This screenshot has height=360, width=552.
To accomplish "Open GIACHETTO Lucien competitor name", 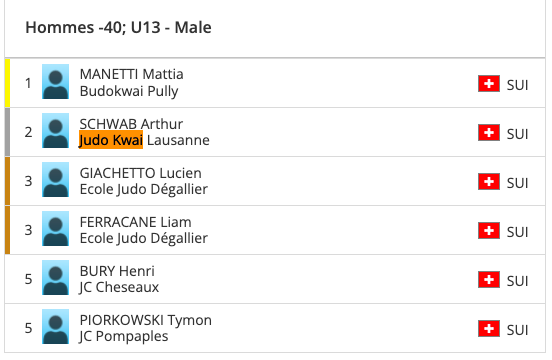I will [141, 173].
